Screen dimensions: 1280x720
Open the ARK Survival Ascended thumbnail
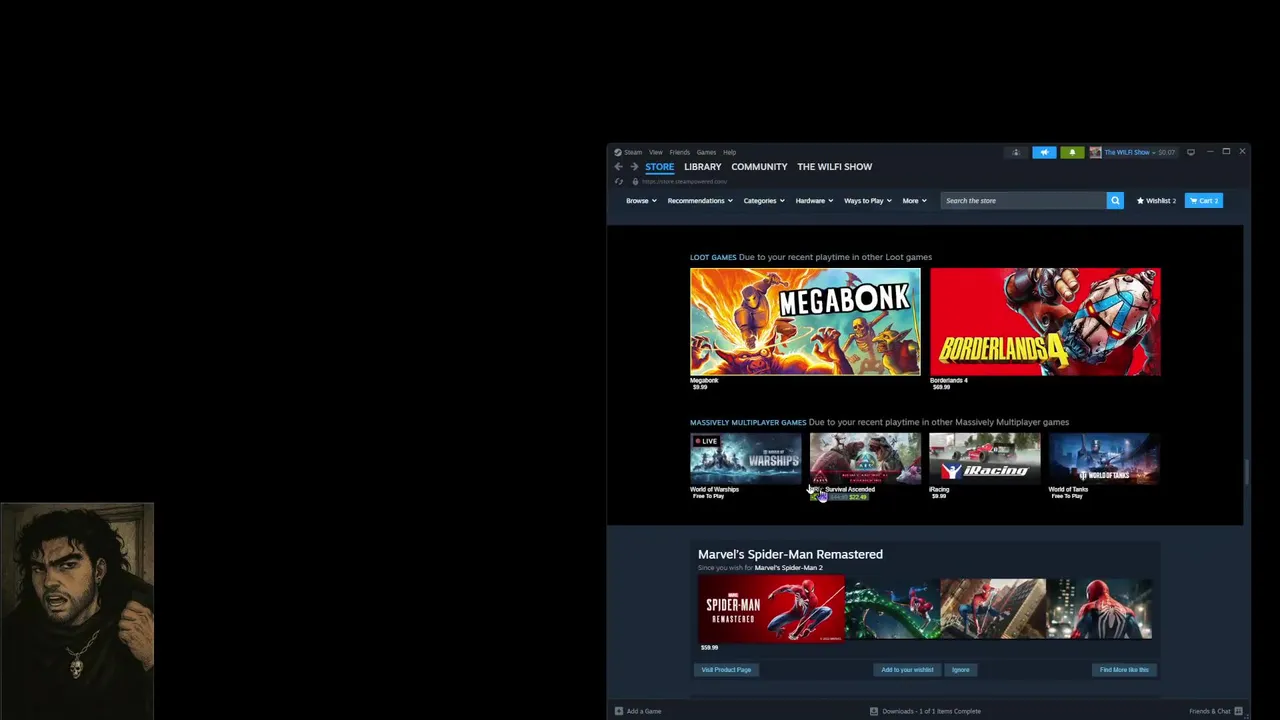865,459
